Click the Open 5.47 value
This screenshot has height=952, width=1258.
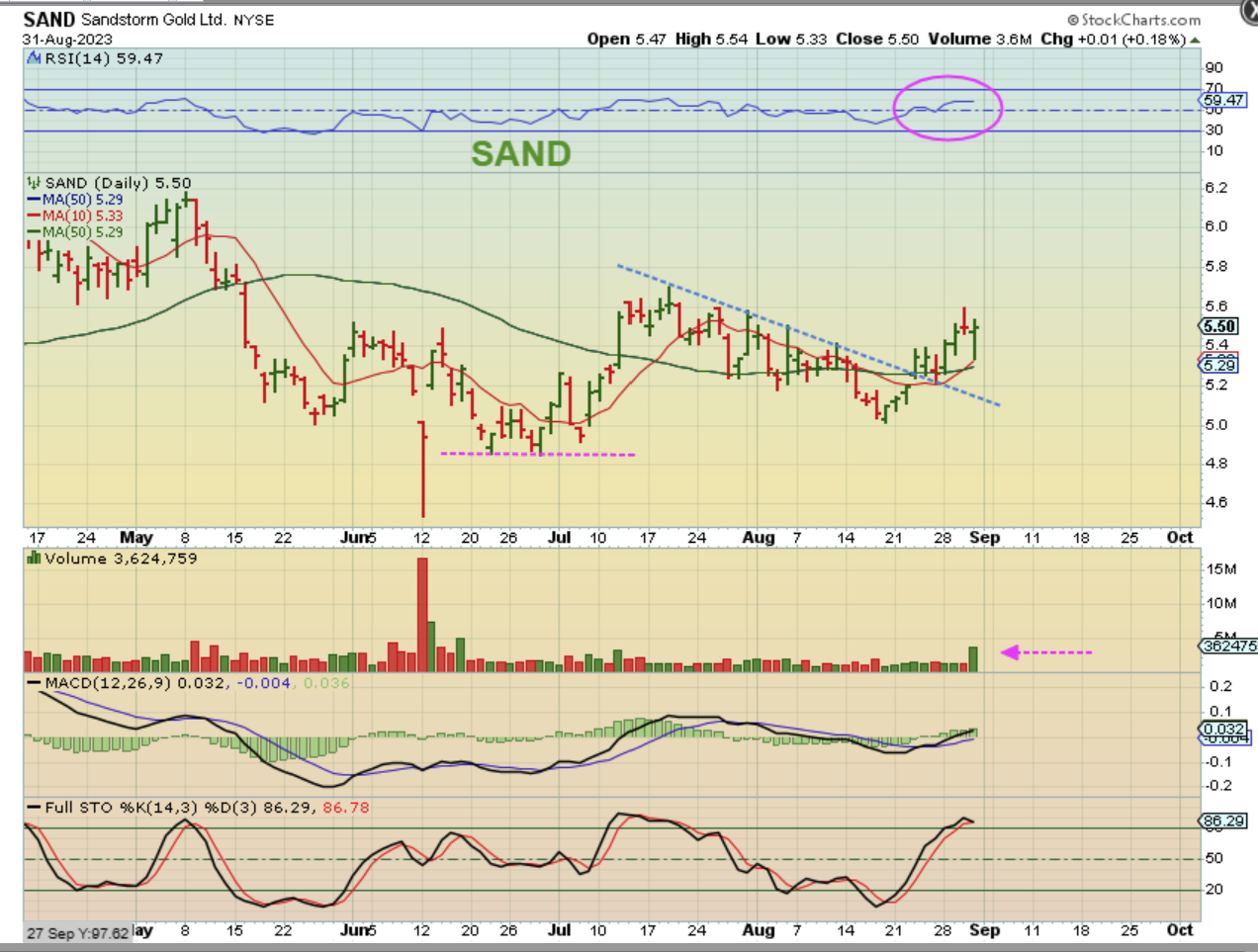click(x=627, y=40)
